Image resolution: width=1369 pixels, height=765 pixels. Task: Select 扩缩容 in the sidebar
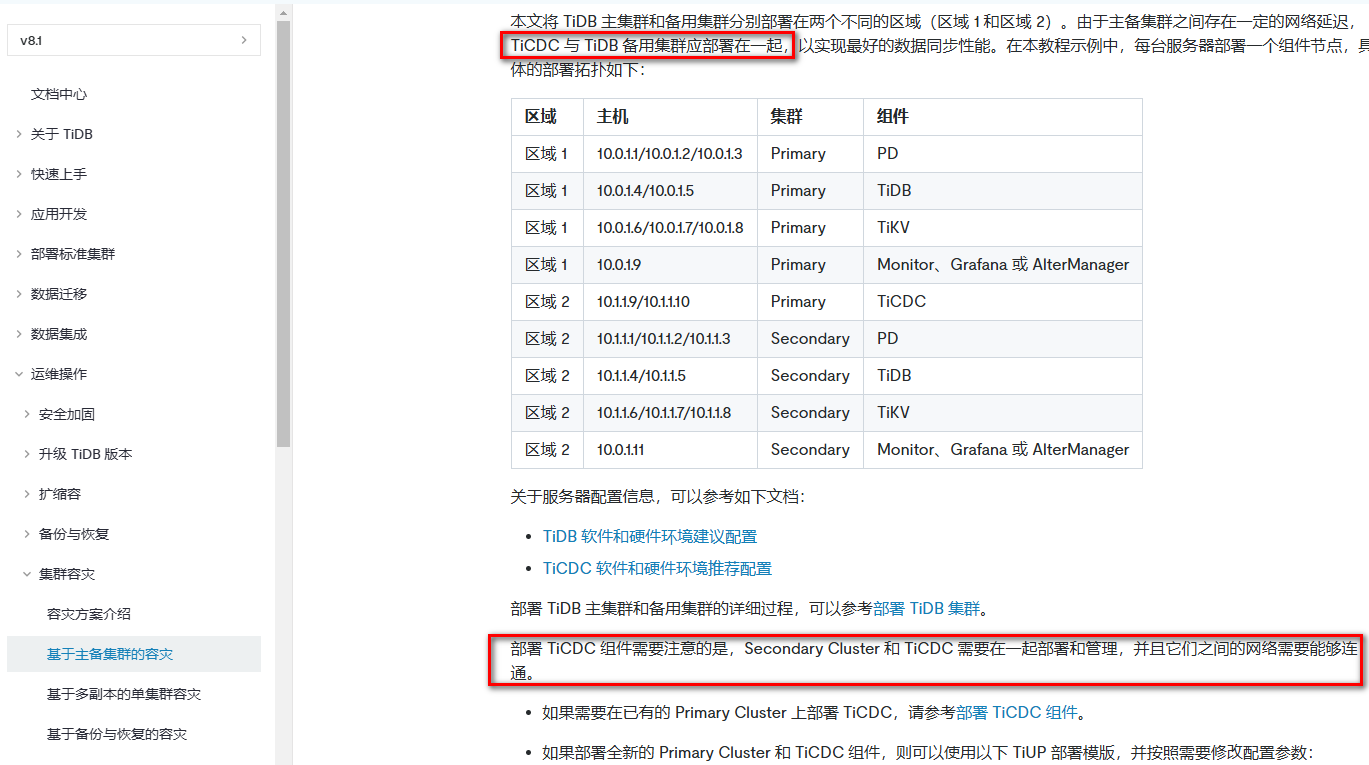tap(60, 494)
